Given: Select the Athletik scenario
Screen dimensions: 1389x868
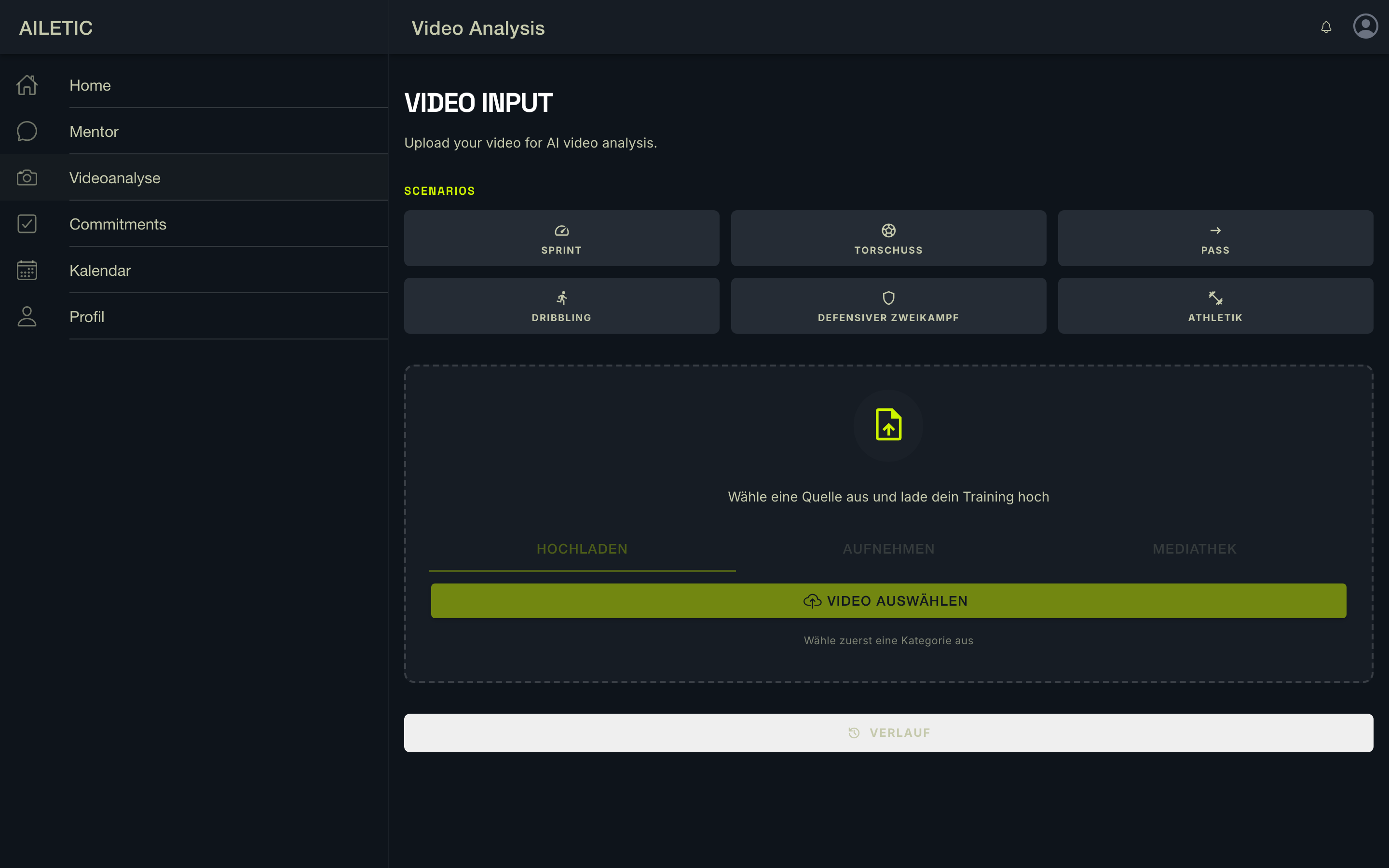Looking at the screenshot, I should (x=1216, y=306).
